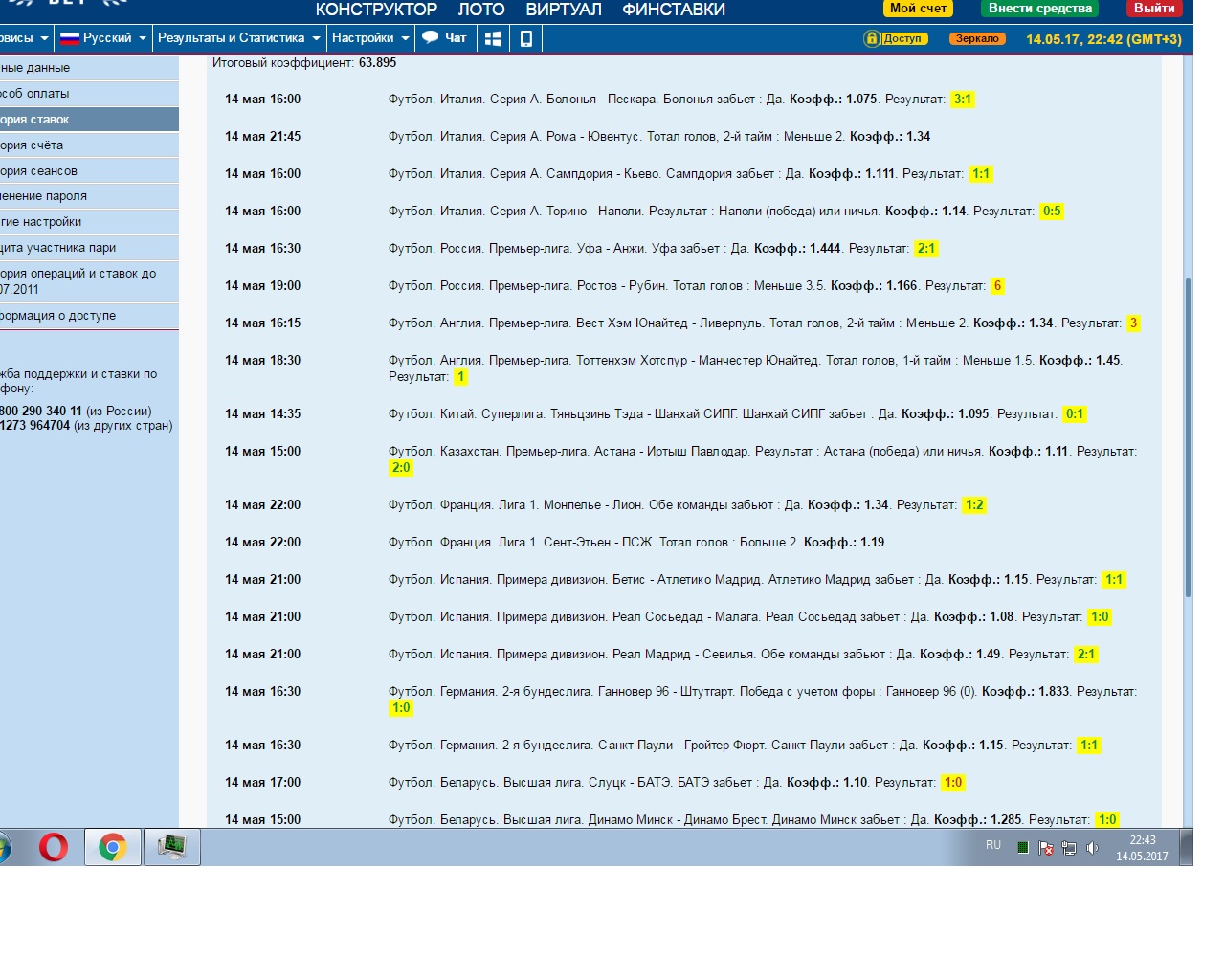Open информация о доступе sidebar item
The image size is (1225, 980).
pyautogui.click(x=89, y=316)
